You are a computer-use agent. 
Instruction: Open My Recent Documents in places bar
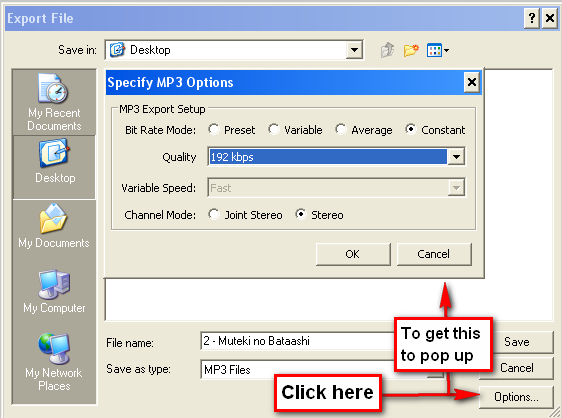[54, 102]
